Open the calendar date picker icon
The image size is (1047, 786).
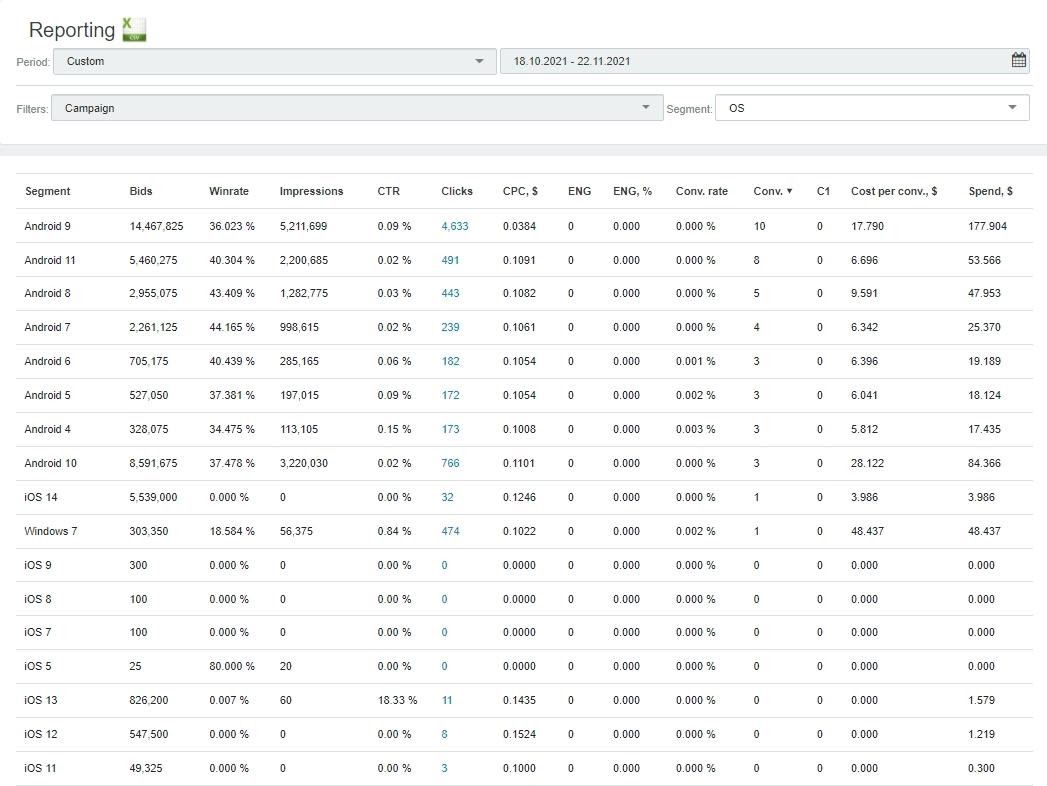(x=1018, y=61)
